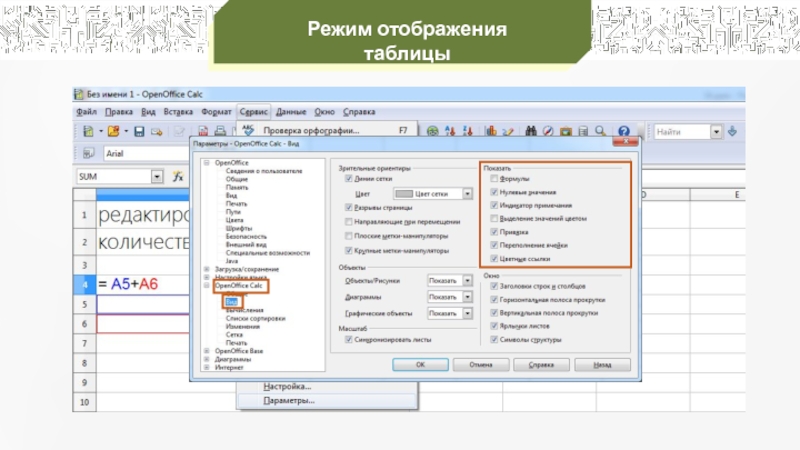
Task: Open the Сервис menu
Action: (253, 112)
